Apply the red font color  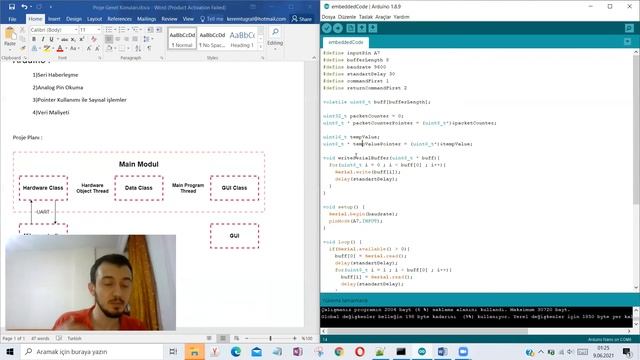[x=60, y=49]
